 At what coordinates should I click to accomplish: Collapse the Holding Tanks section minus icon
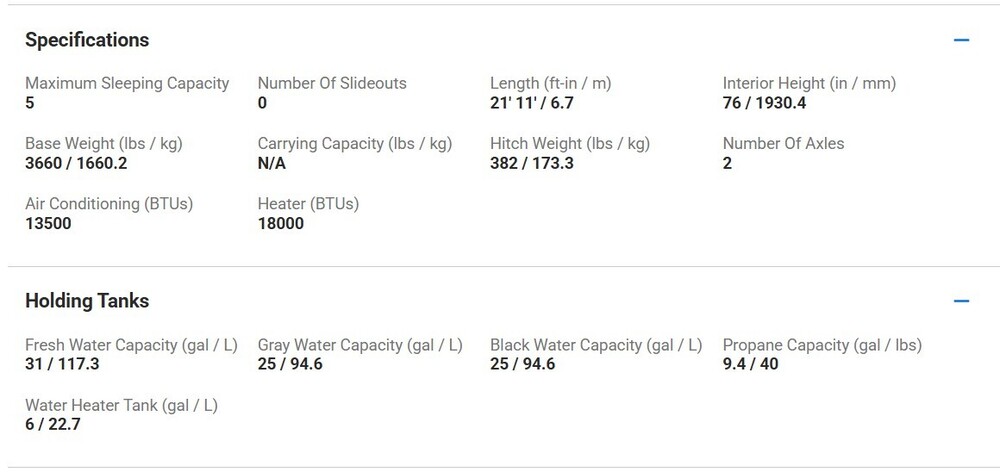point(961,301)
